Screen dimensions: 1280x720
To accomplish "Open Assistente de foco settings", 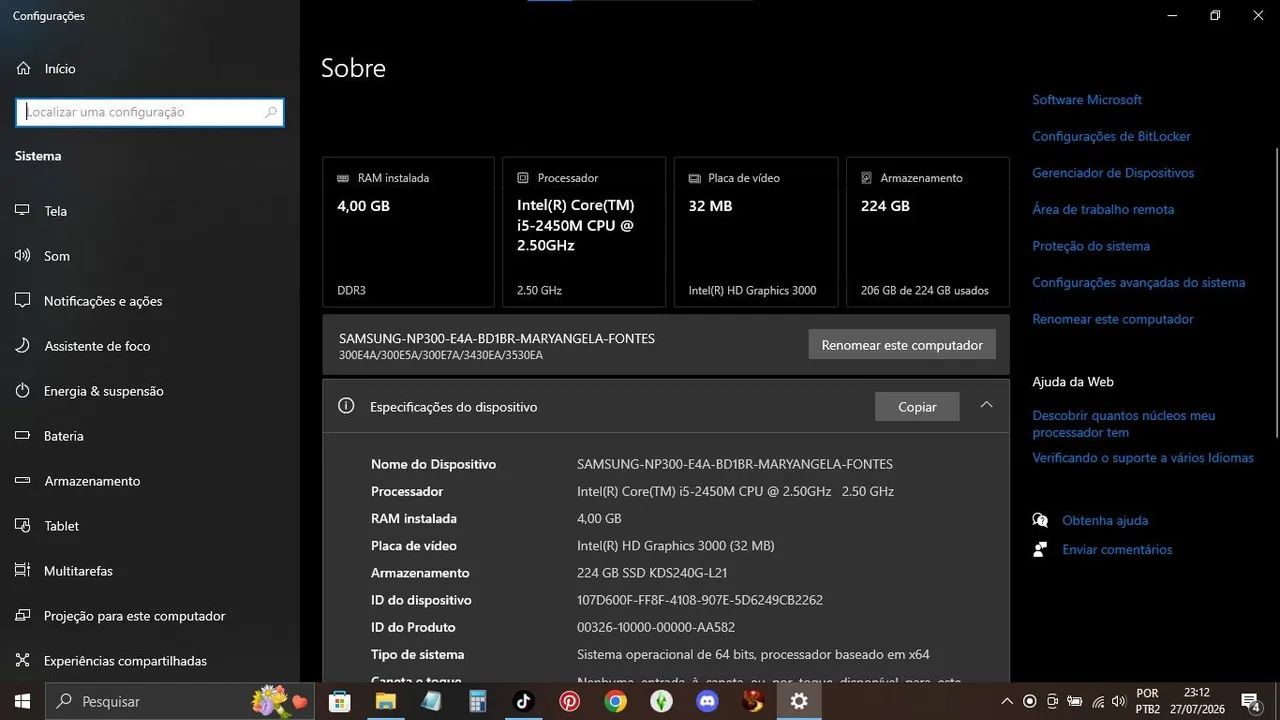I will click(x=97, y=346).
